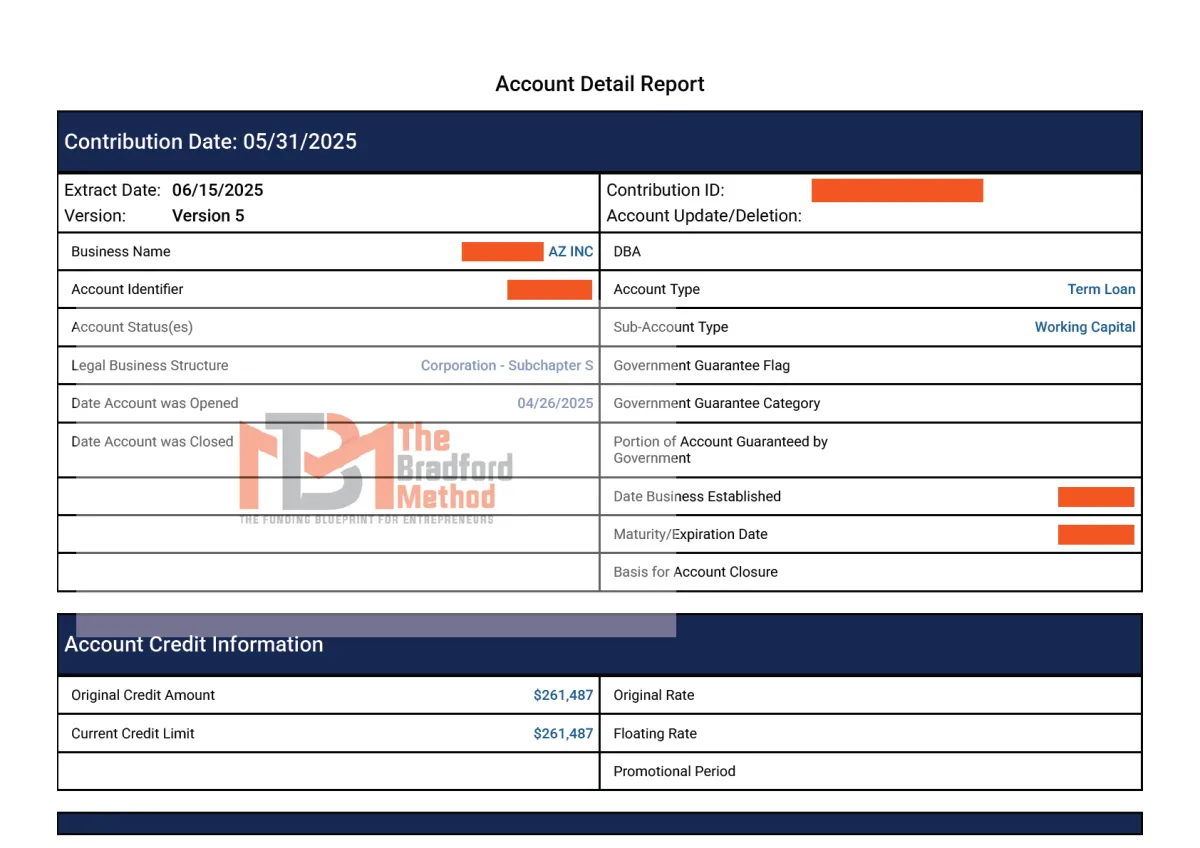Screen dimensions: 1200x848
Task: Click the "Sub-Account Type" label
Action: coord(671,328)
